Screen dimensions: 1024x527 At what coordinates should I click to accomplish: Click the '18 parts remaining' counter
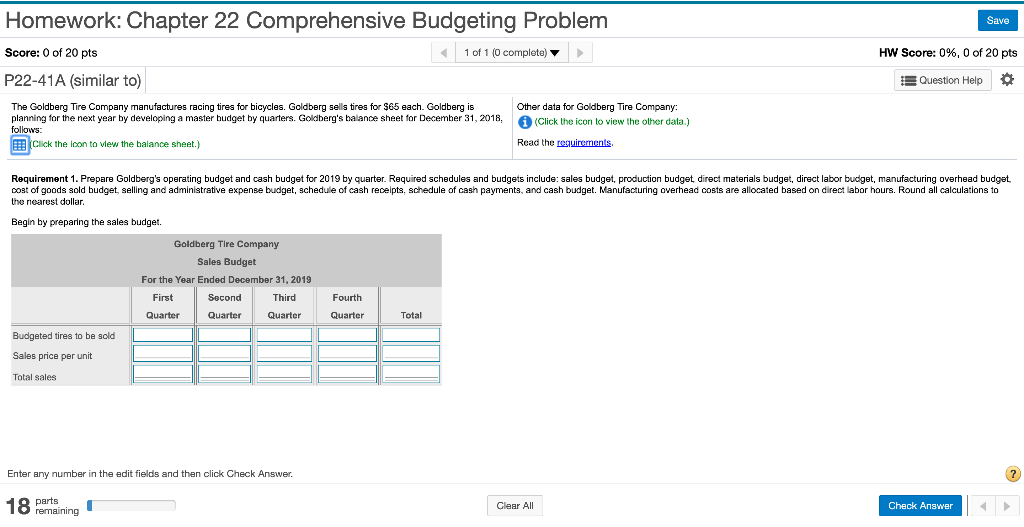tap(42, 505)
